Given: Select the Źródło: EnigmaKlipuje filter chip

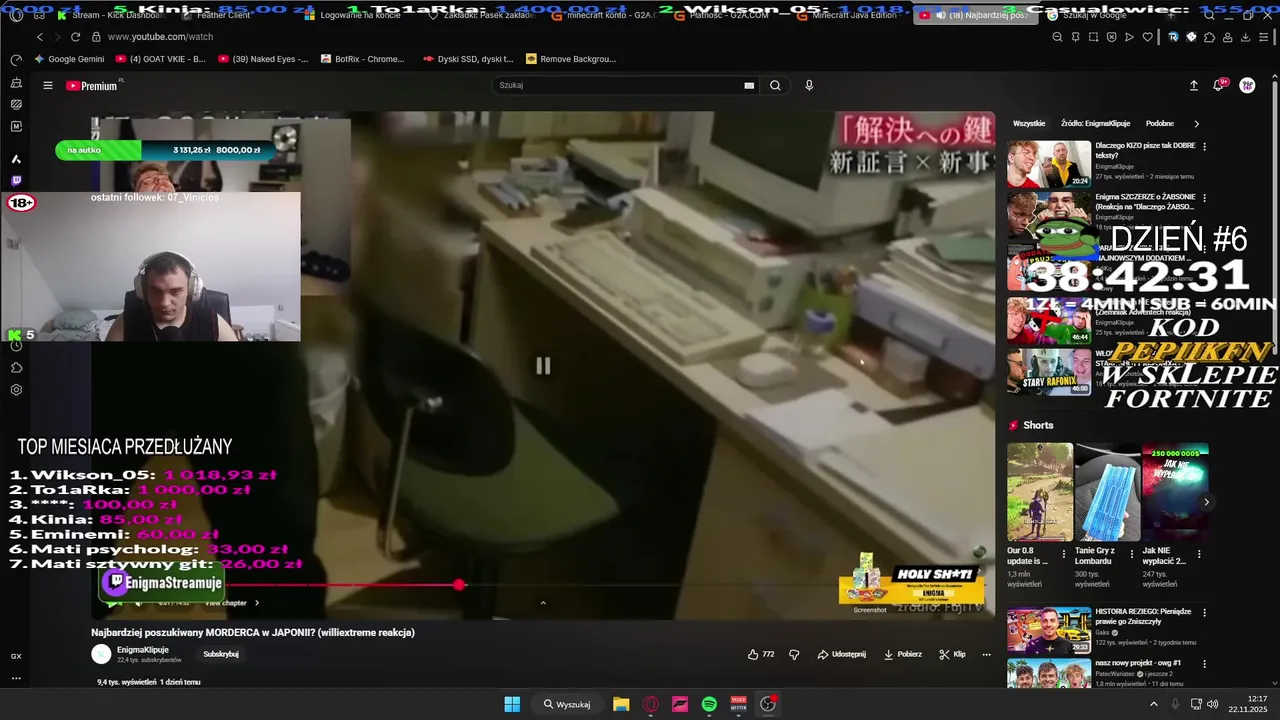Looking at the screenshot, I should pos(1096,124).
